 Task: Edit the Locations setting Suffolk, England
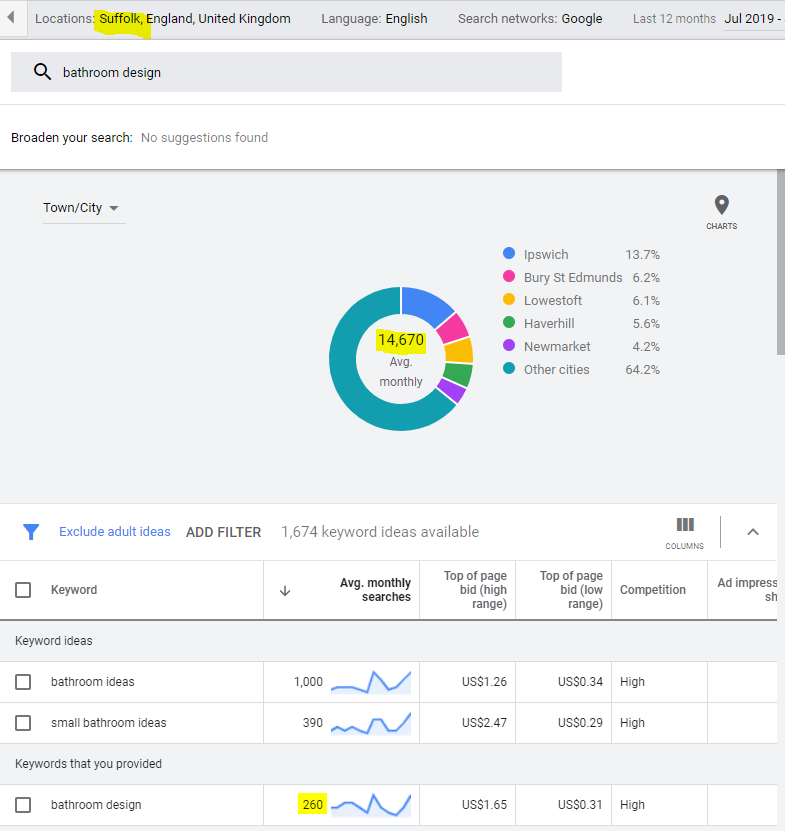163,19
